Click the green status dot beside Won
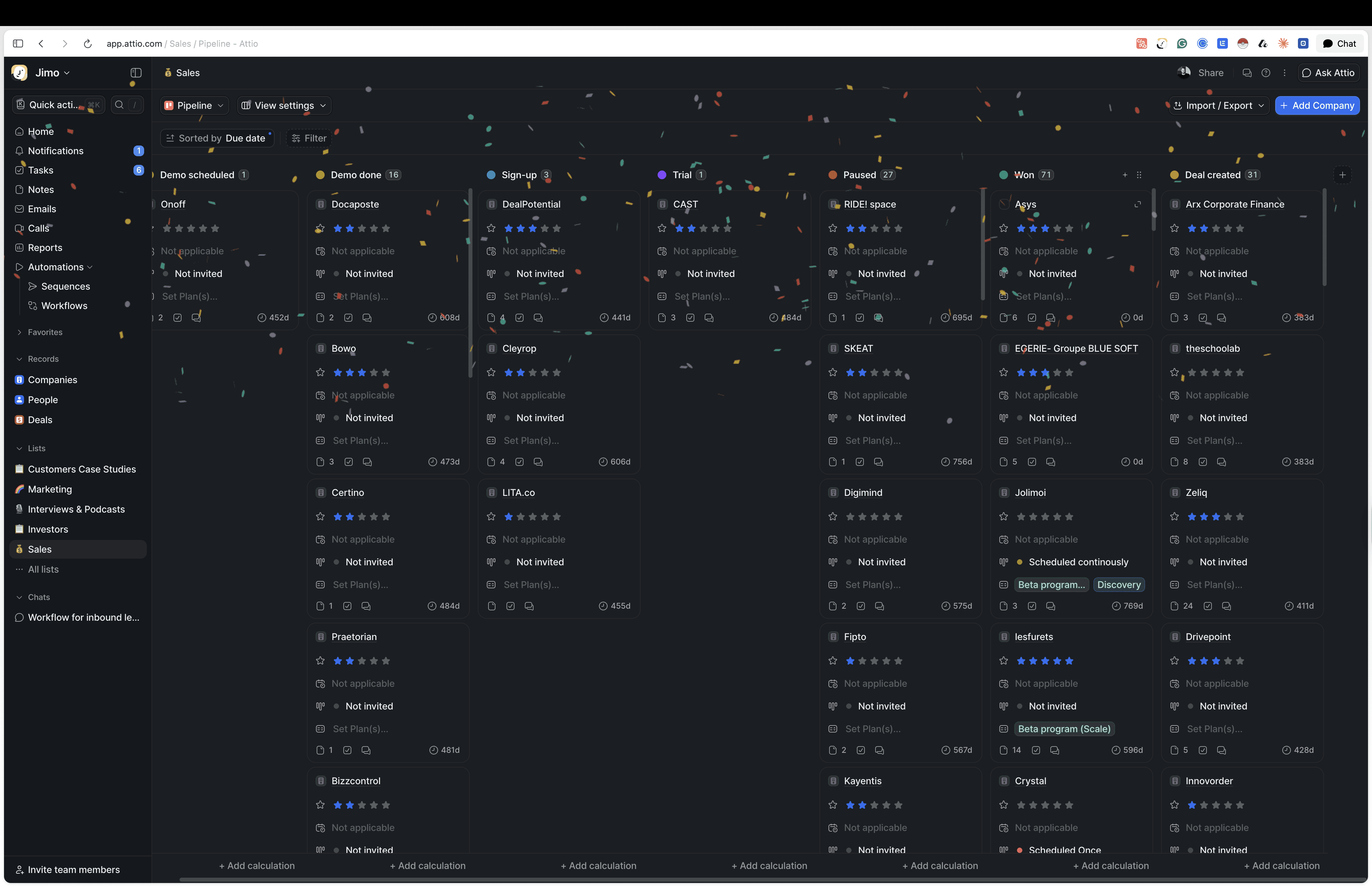This screenshot has height=887, width=1372. 1004,175
